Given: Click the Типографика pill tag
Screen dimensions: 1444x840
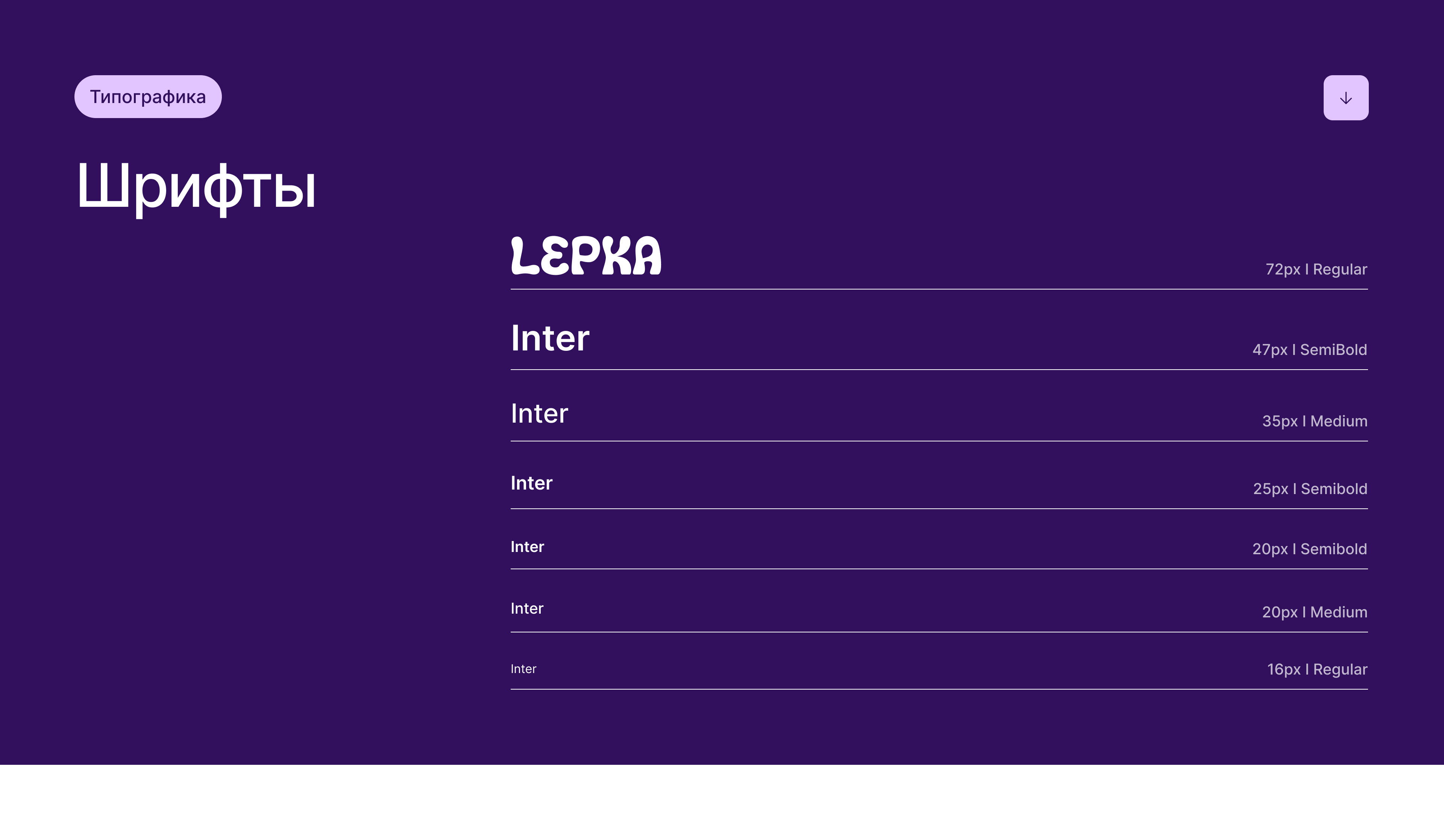Looking at the screenshot, I should [x=148, y=97].
